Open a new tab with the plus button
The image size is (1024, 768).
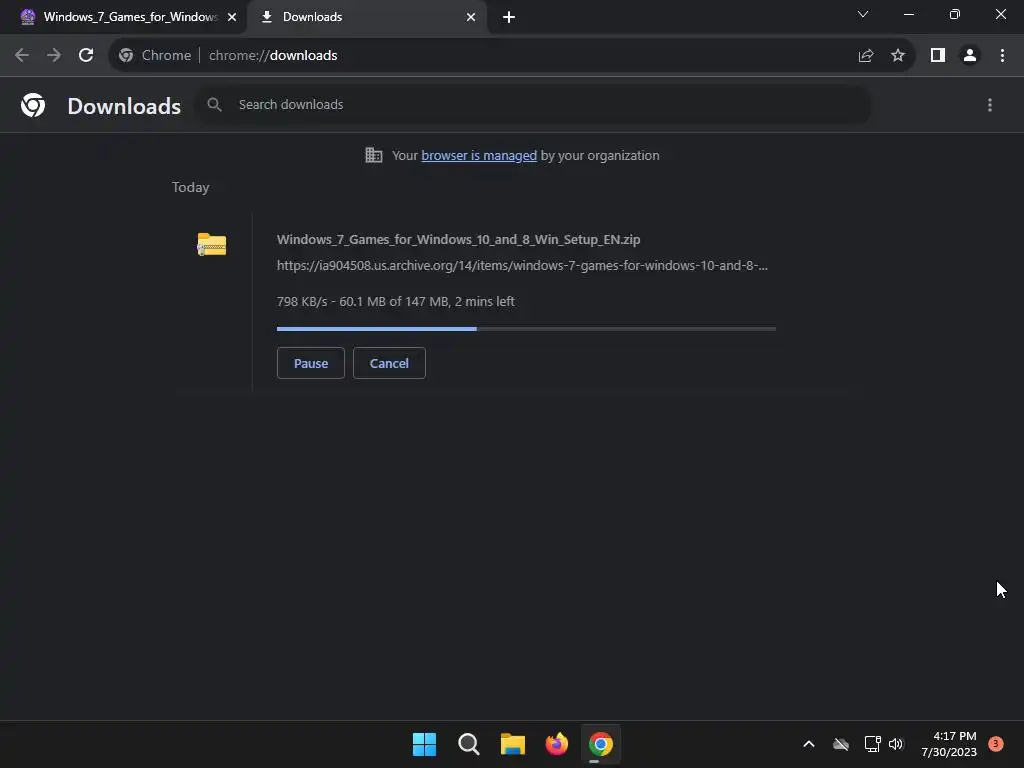(x=509, y=17)
